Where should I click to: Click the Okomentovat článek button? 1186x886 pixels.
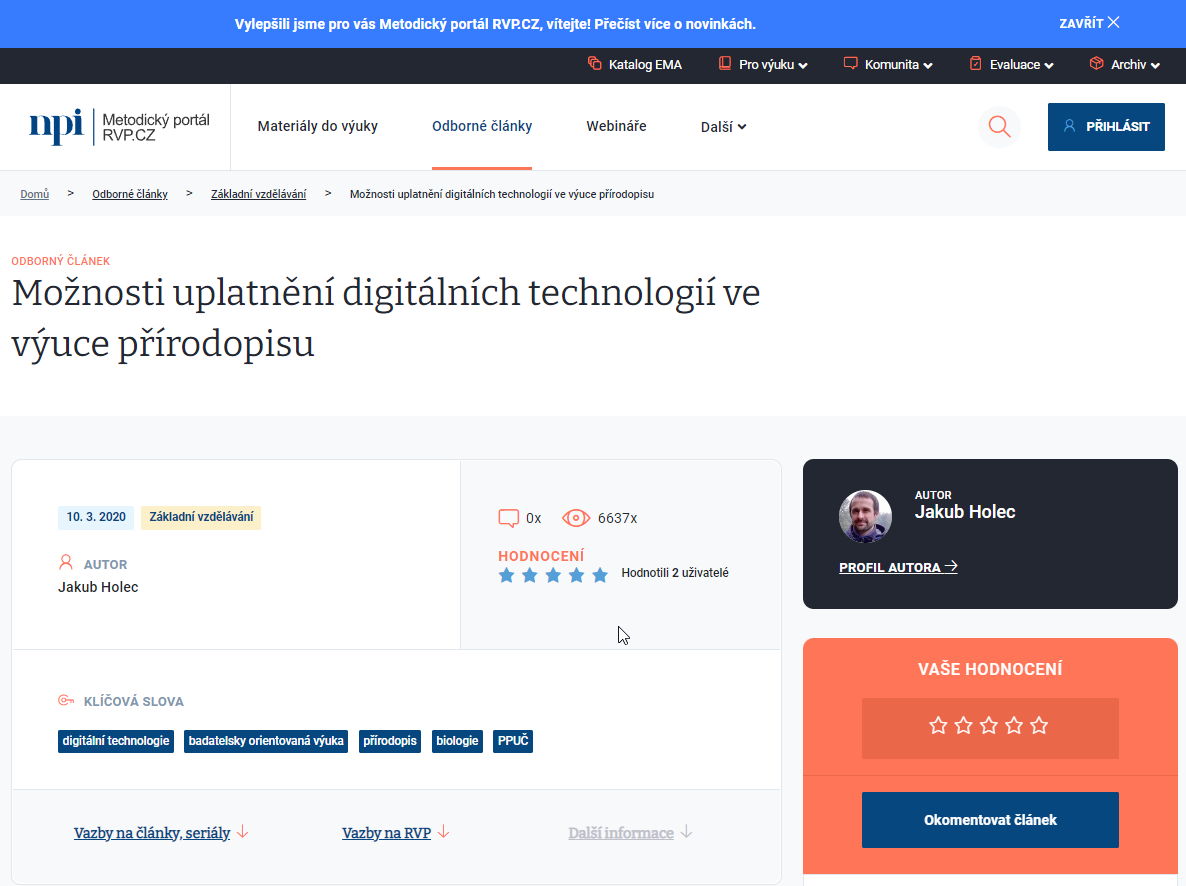[990, 820]
